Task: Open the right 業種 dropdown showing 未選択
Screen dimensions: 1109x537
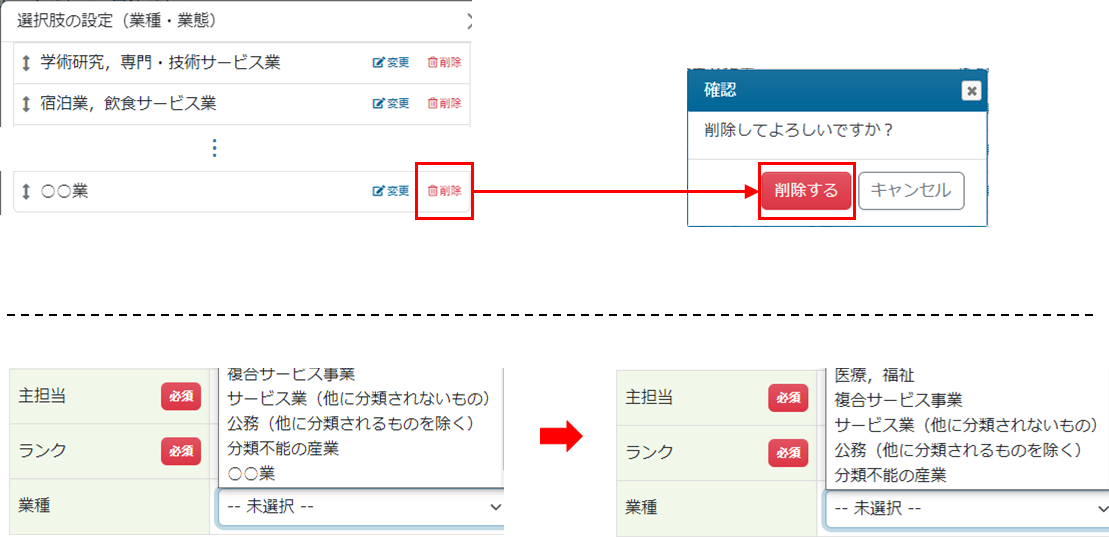Action: coord(966,508)
